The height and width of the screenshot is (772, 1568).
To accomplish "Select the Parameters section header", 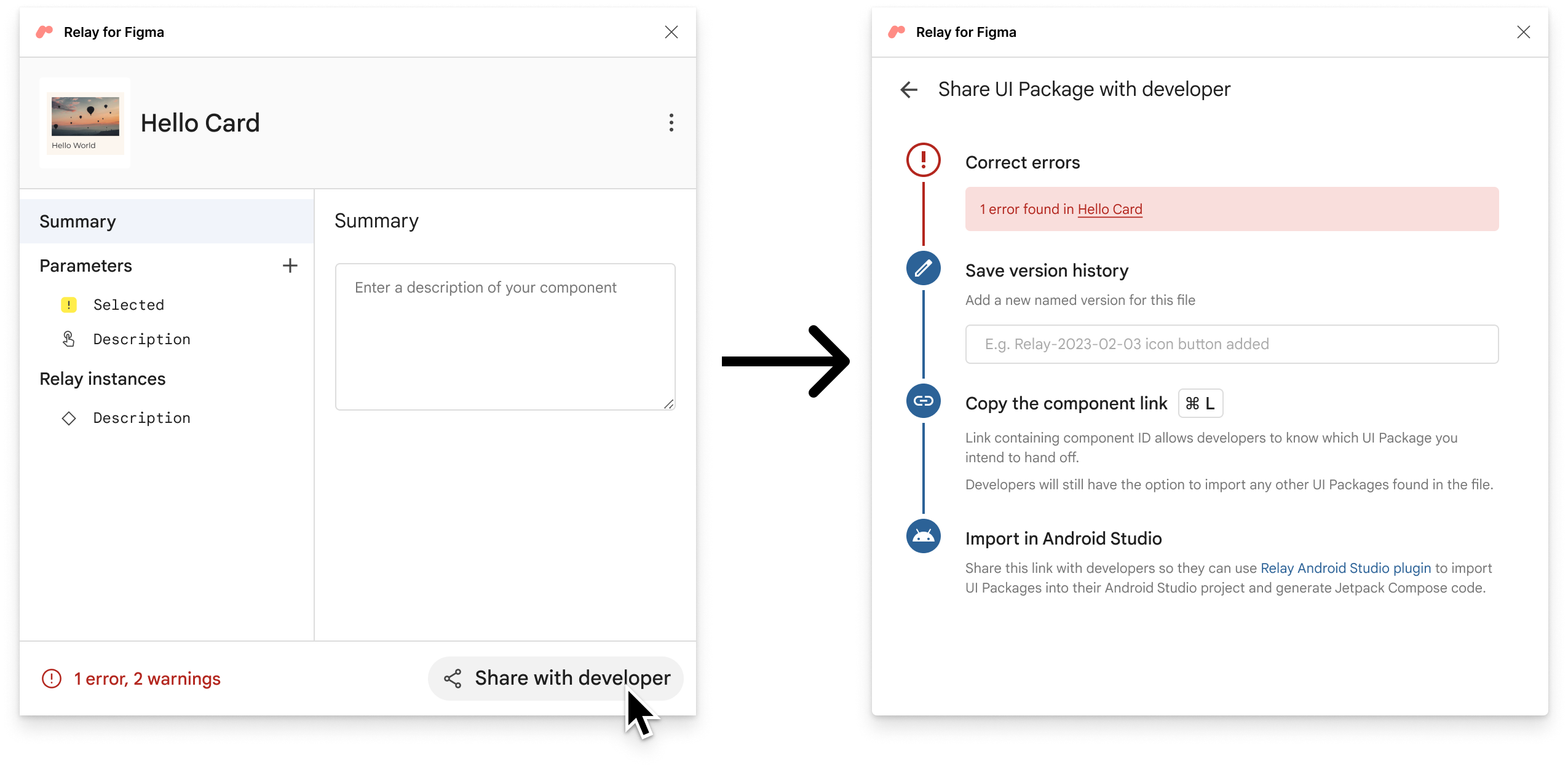I will click(x=85, y=265).
